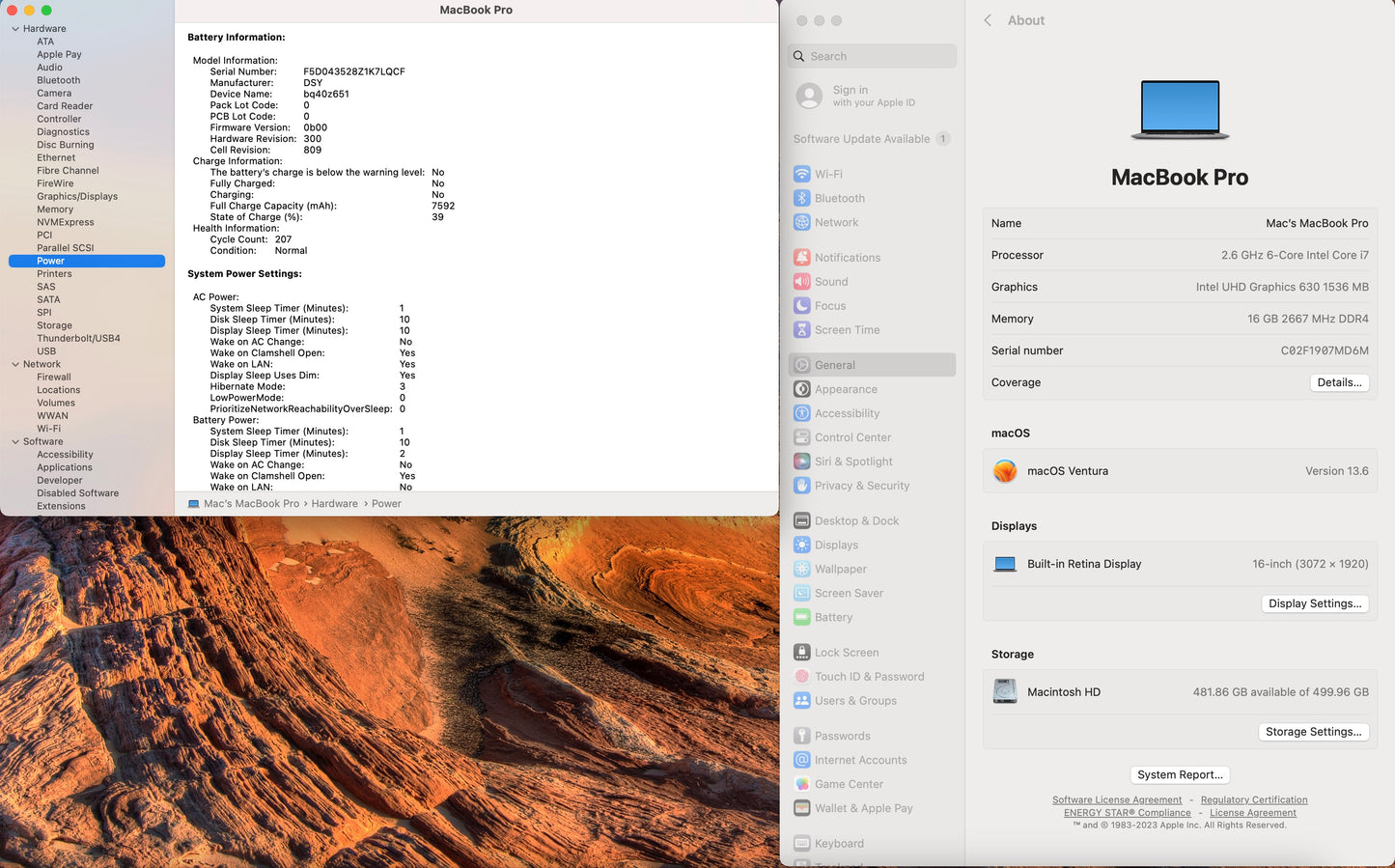Click the Coverage Details button
1395x868 pixels.
(1339, 382)
